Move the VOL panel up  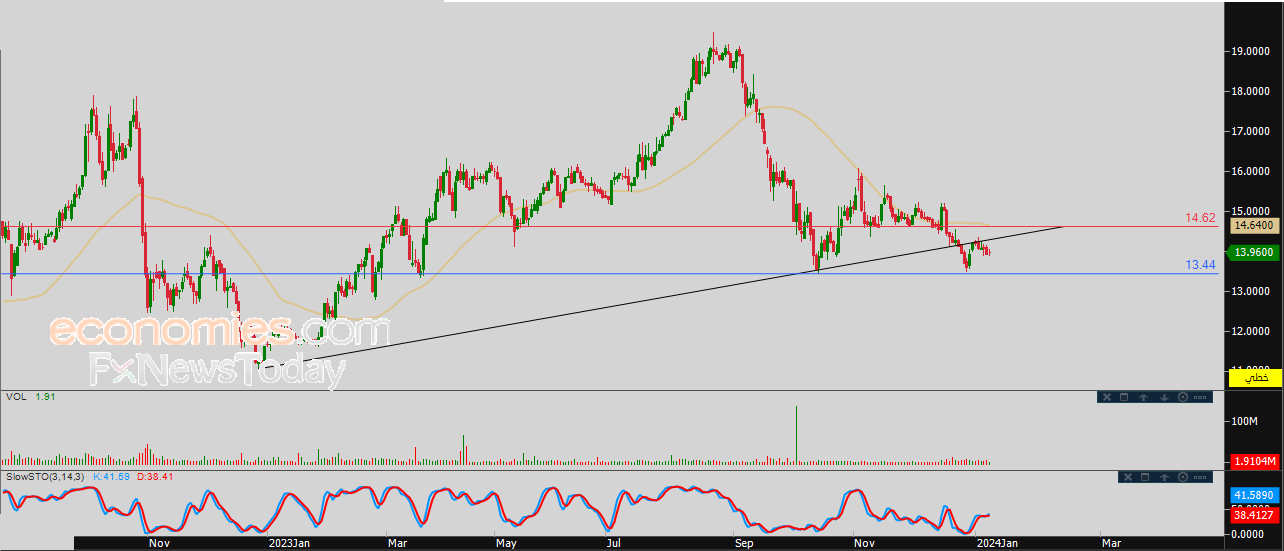(x=1143, y=397)
